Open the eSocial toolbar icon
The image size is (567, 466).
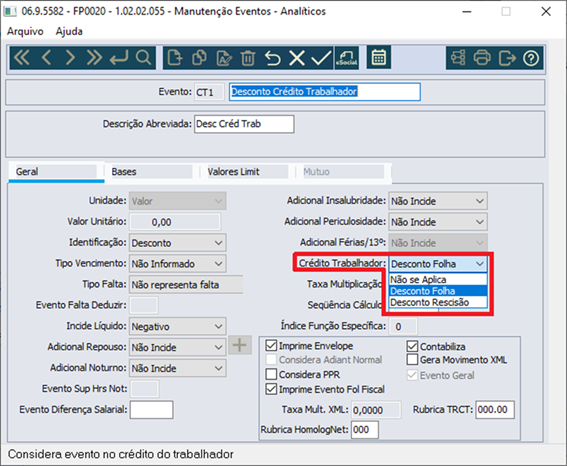(x=347, y=57)
